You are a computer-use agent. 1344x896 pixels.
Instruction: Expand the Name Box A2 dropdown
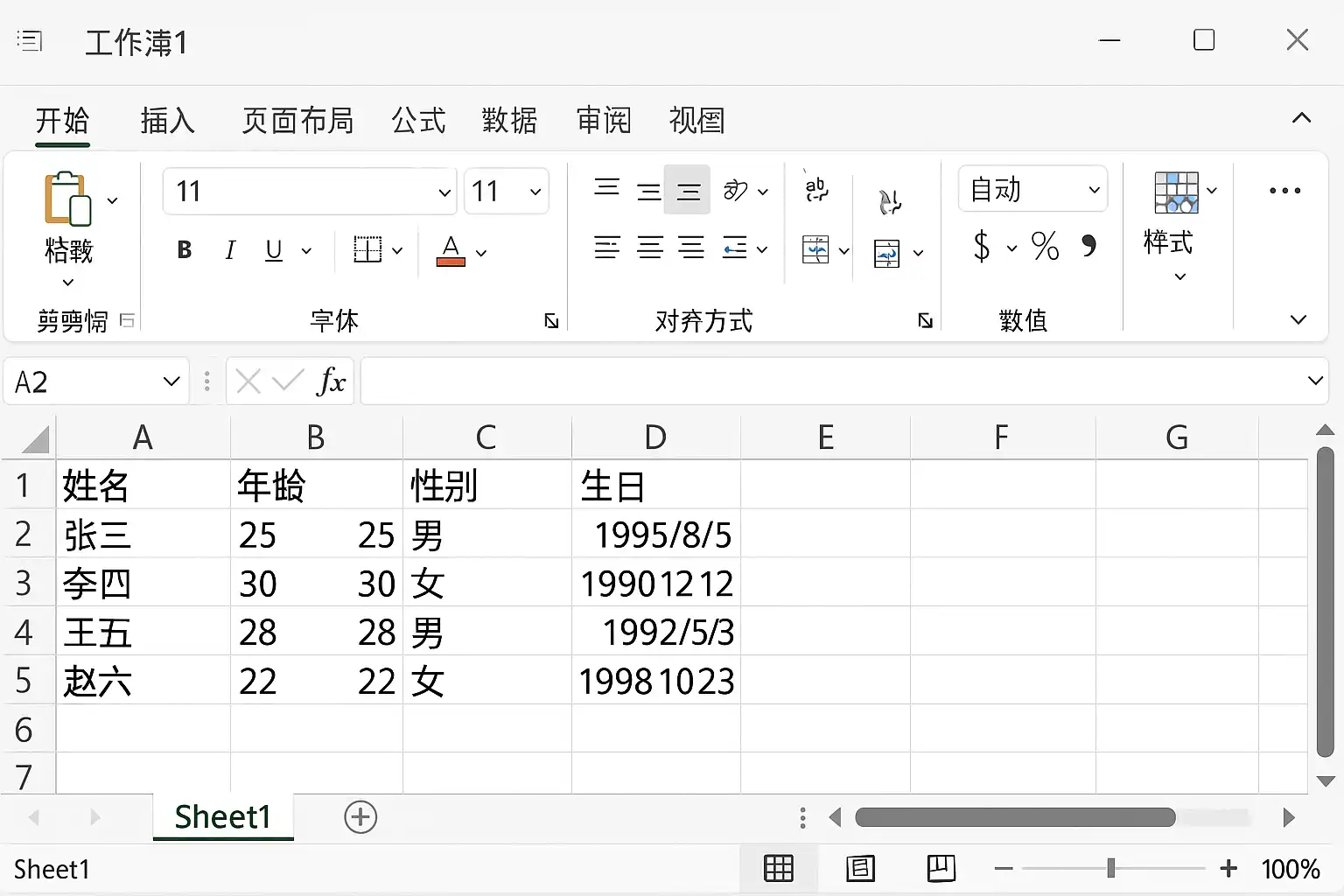tap(171, 381)
